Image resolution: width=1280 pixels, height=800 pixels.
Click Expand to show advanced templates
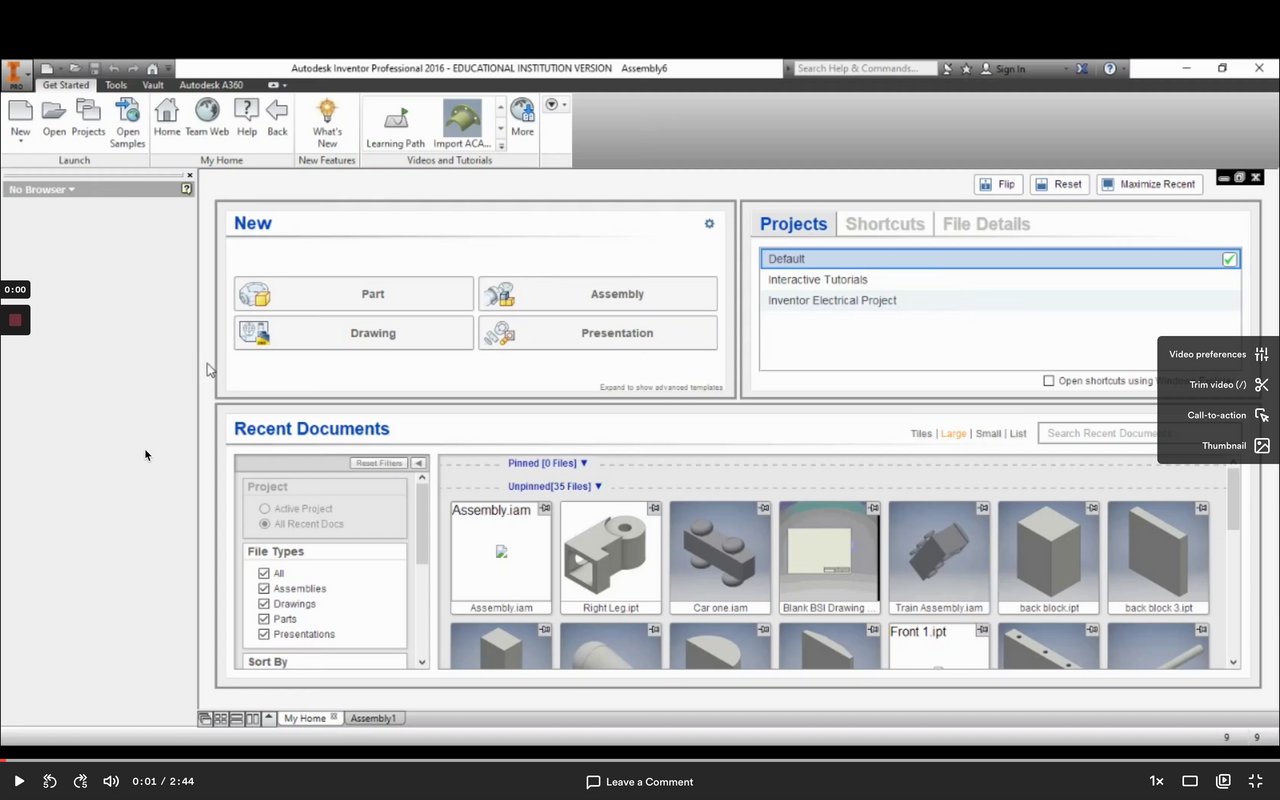[661, 388]
